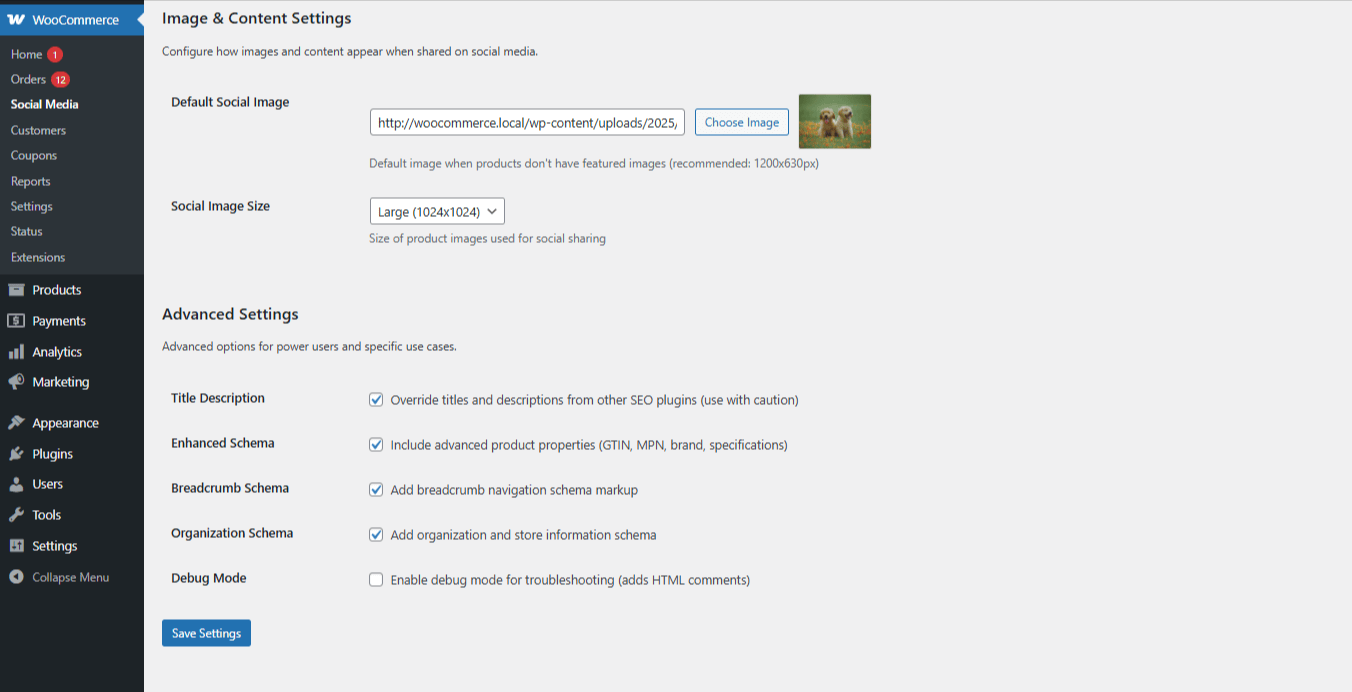The height and width of the screenshot is (692, 1352).
Task: Disable the Breadcrumb Schema checkbox
Action: [x=376, y=490]
